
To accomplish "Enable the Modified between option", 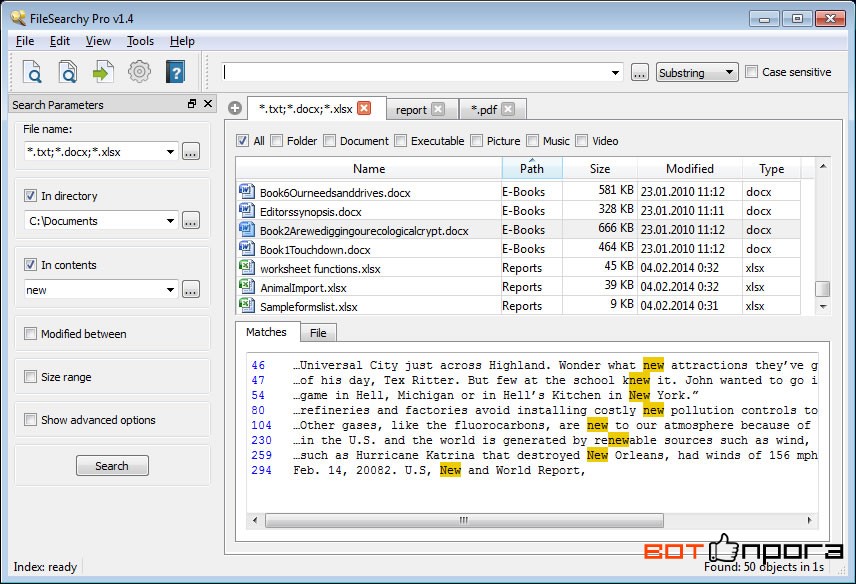I will (x=31, y=333).
